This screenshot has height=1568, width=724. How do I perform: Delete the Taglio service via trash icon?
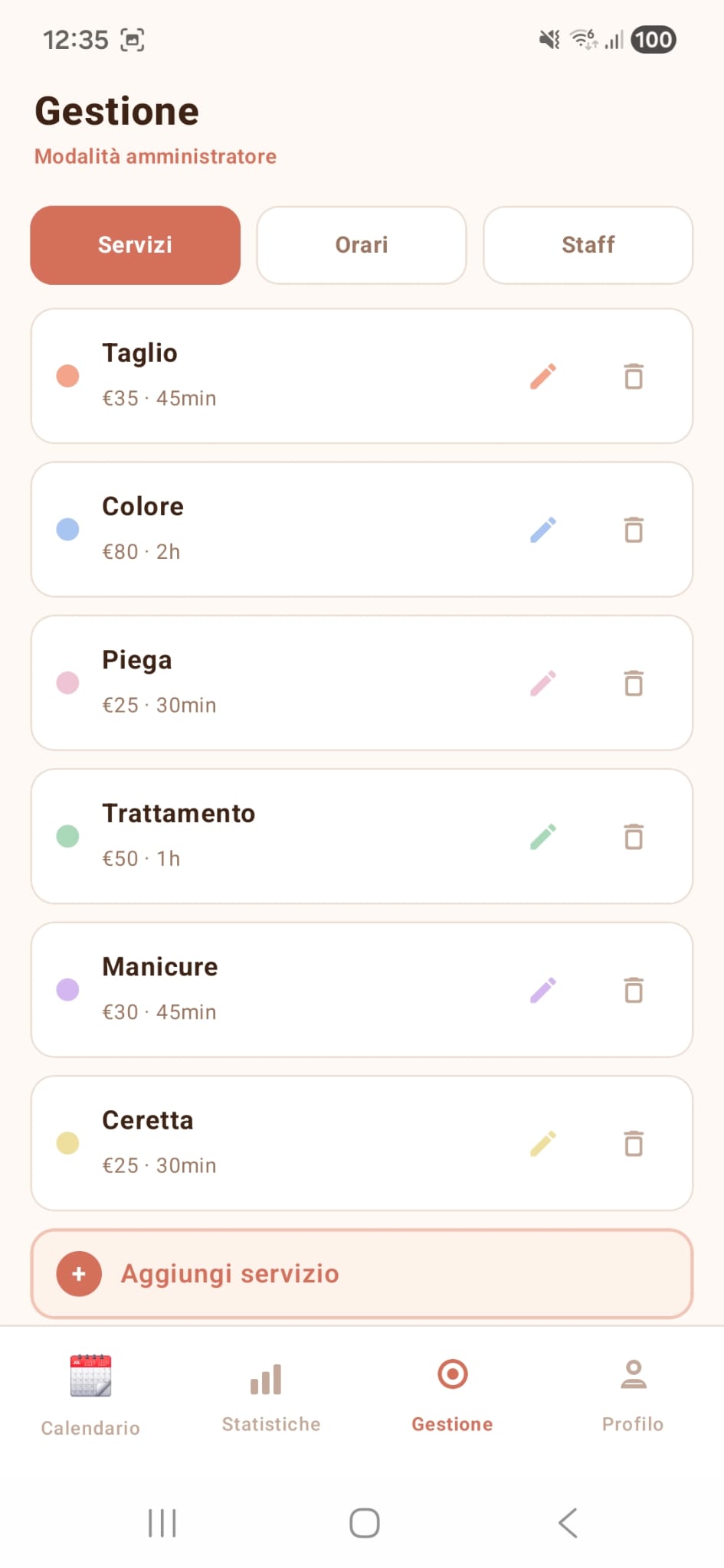(634, 376)
